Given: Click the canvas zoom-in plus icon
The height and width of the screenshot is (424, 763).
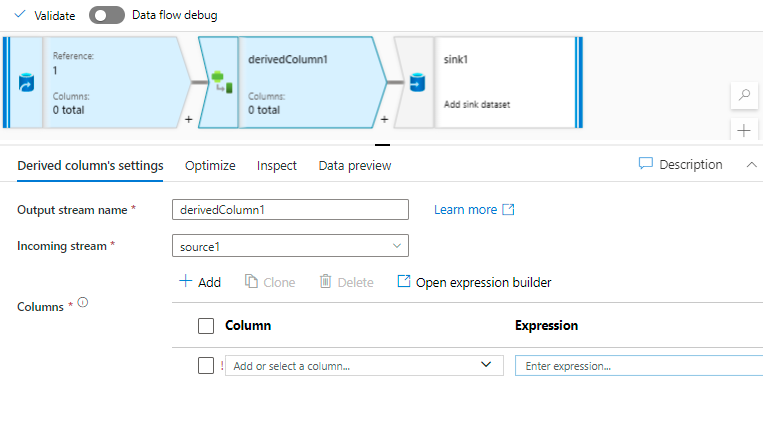Looking at the screenshot, I should pyautogui.click(x=743, y=130).
